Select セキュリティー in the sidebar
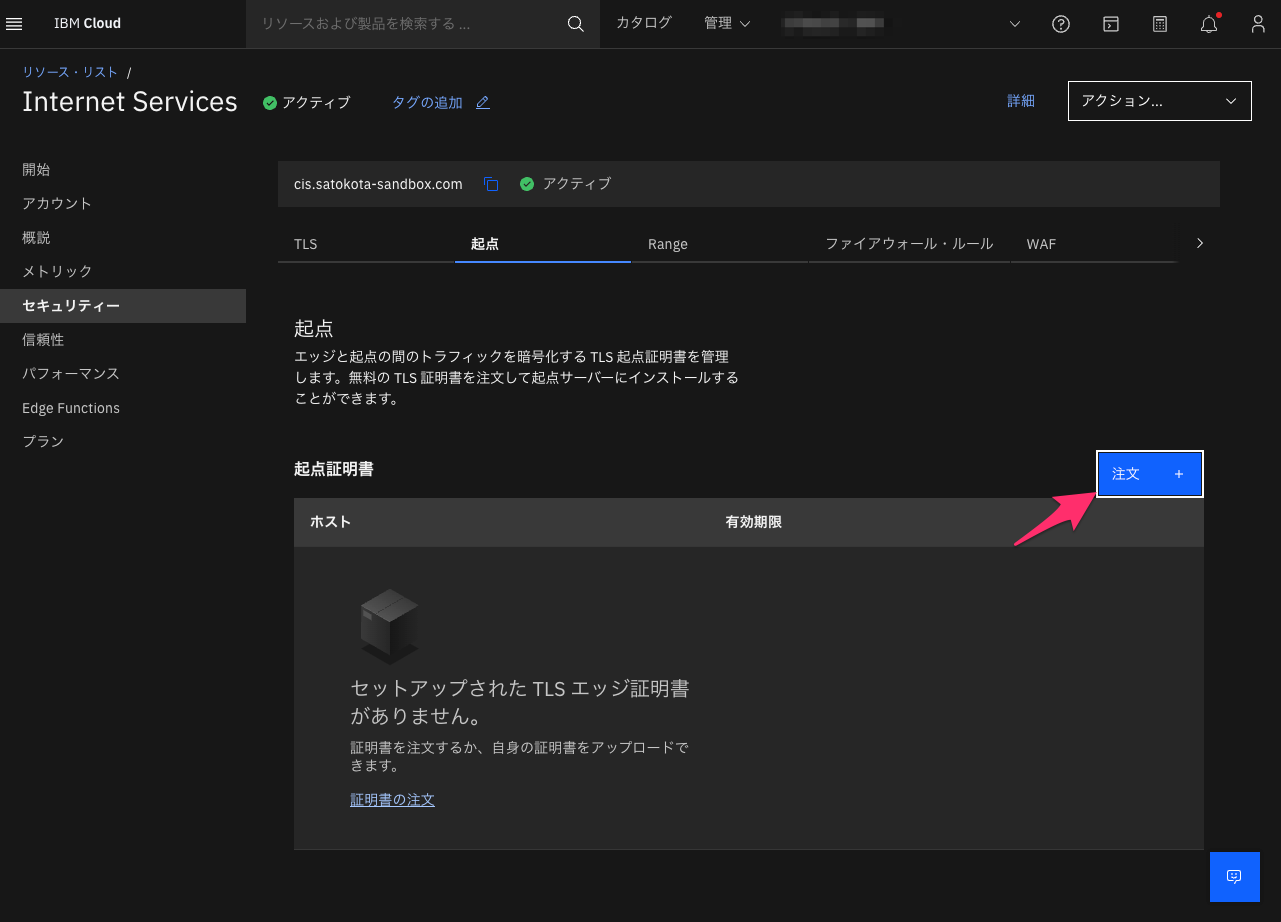1281x922 pixels. tap(123, 306)
